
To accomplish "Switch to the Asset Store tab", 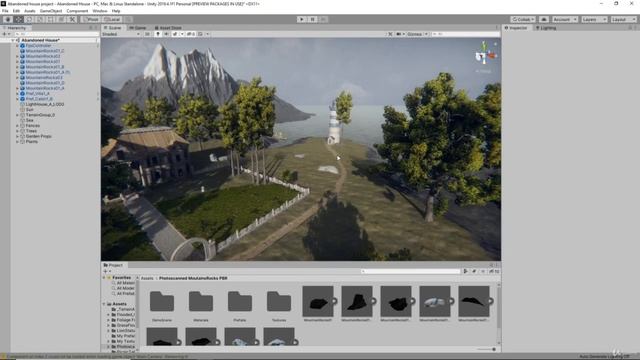I will click(168, 28).
